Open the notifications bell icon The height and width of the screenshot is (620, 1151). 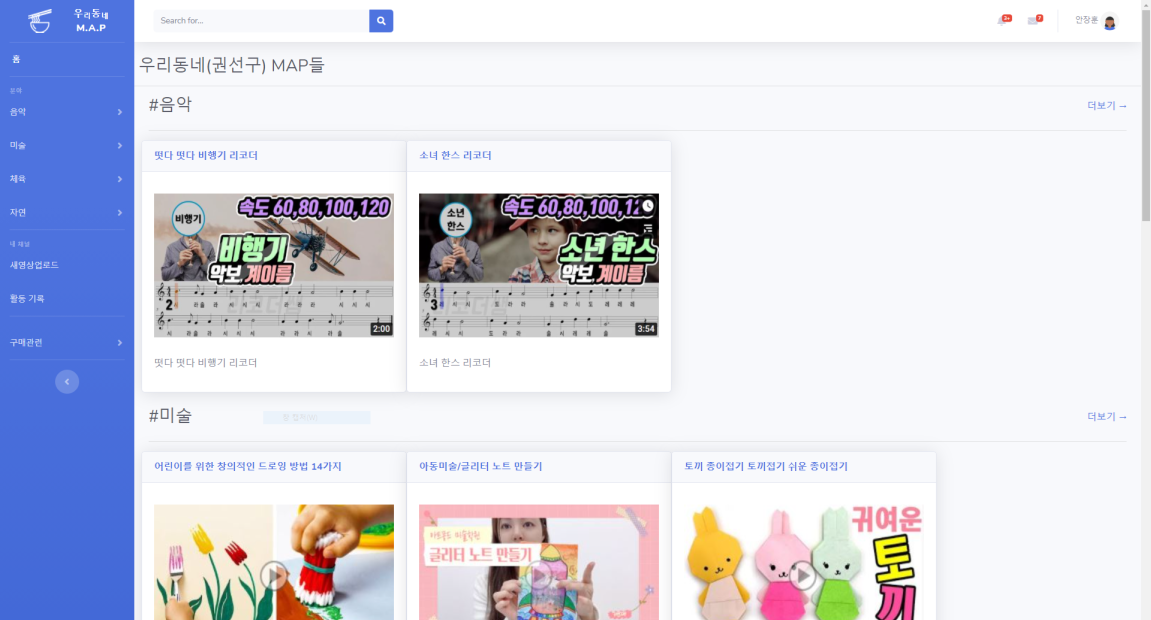coord(1003,20)
